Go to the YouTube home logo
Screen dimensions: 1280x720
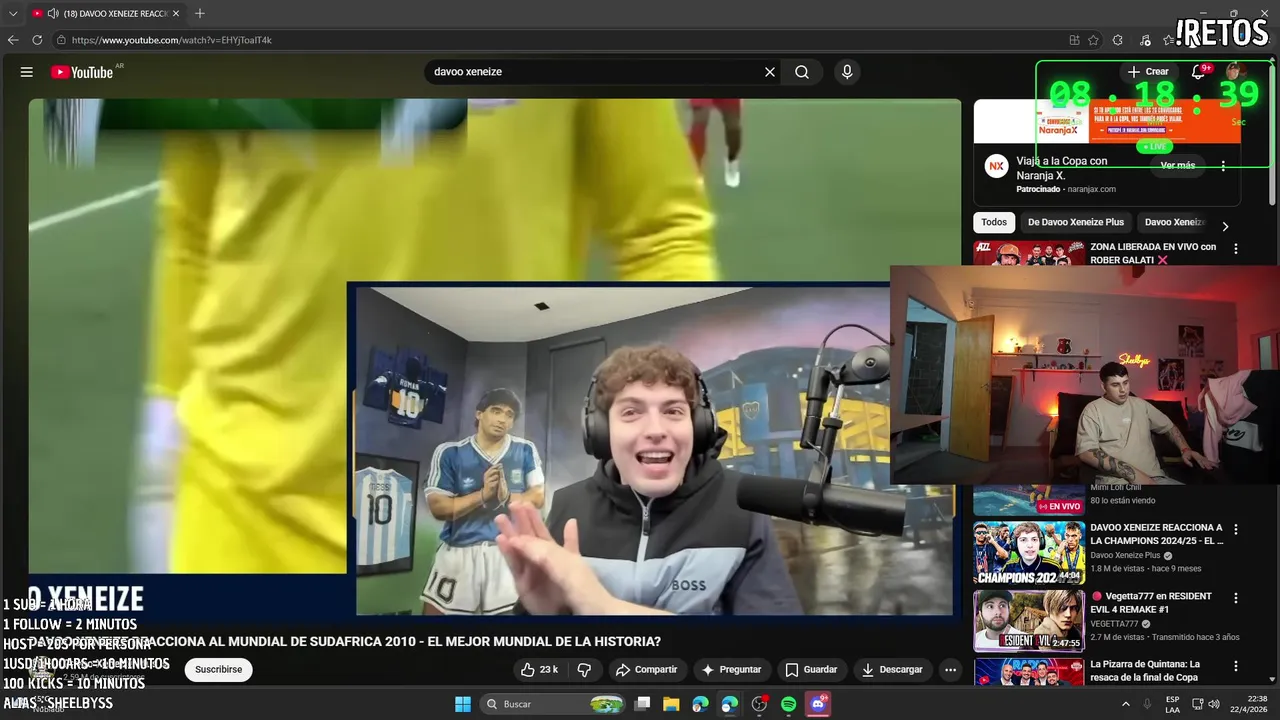82,72
